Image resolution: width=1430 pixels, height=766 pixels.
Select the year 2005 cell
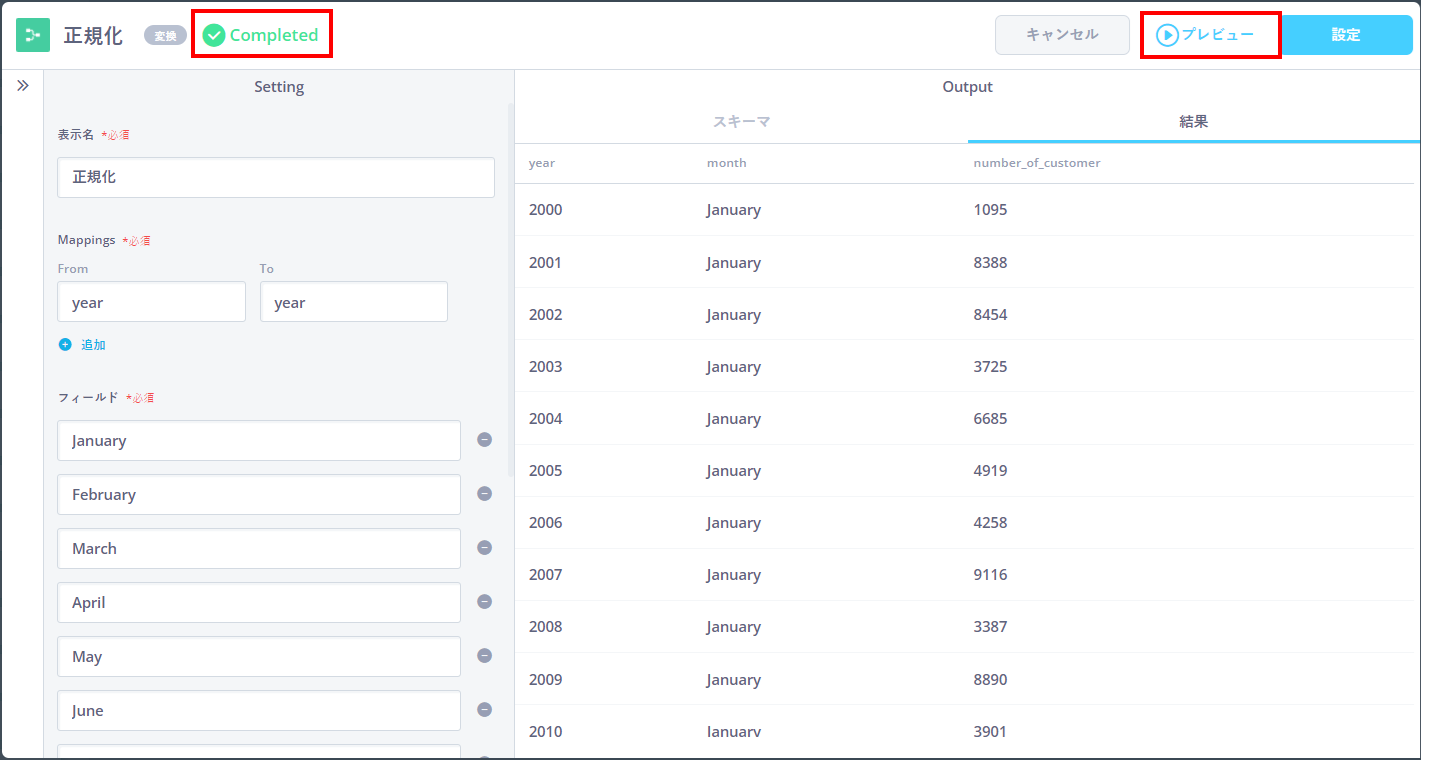545,471
